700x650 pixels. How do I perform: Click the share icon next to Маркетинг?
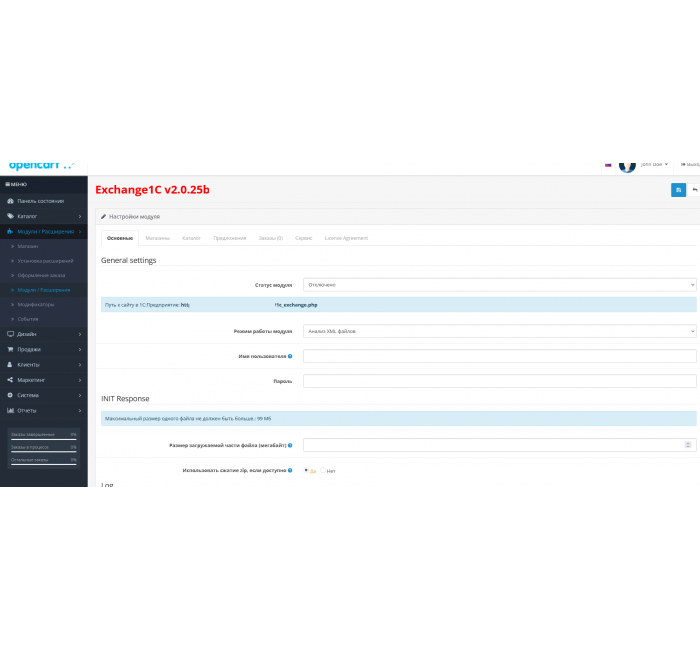pyautogui.click(x=10, y=380)
